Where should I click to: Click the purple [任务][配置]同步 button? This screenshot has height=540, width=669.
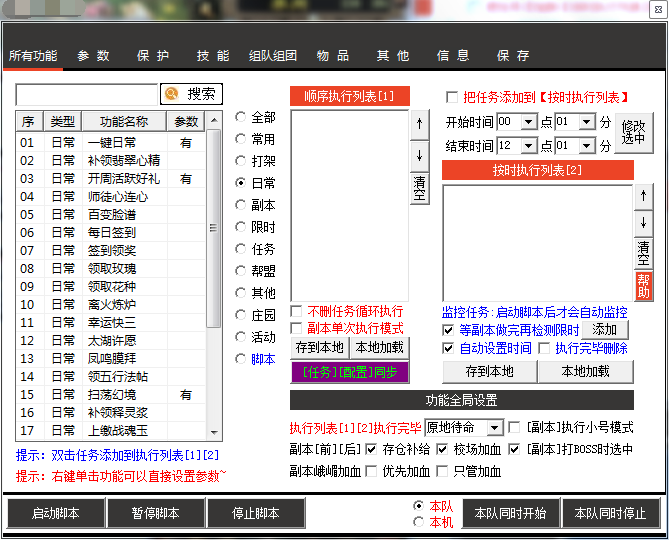coord(350,372)
